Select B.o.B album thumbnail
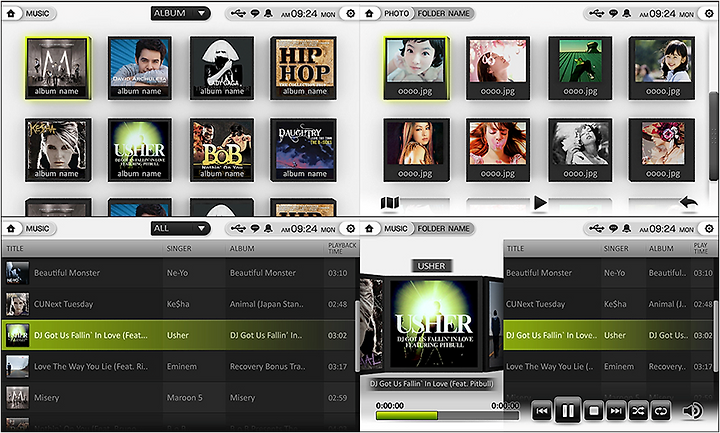720x433 pixels. pyautogui.click(x=222, y=150)
